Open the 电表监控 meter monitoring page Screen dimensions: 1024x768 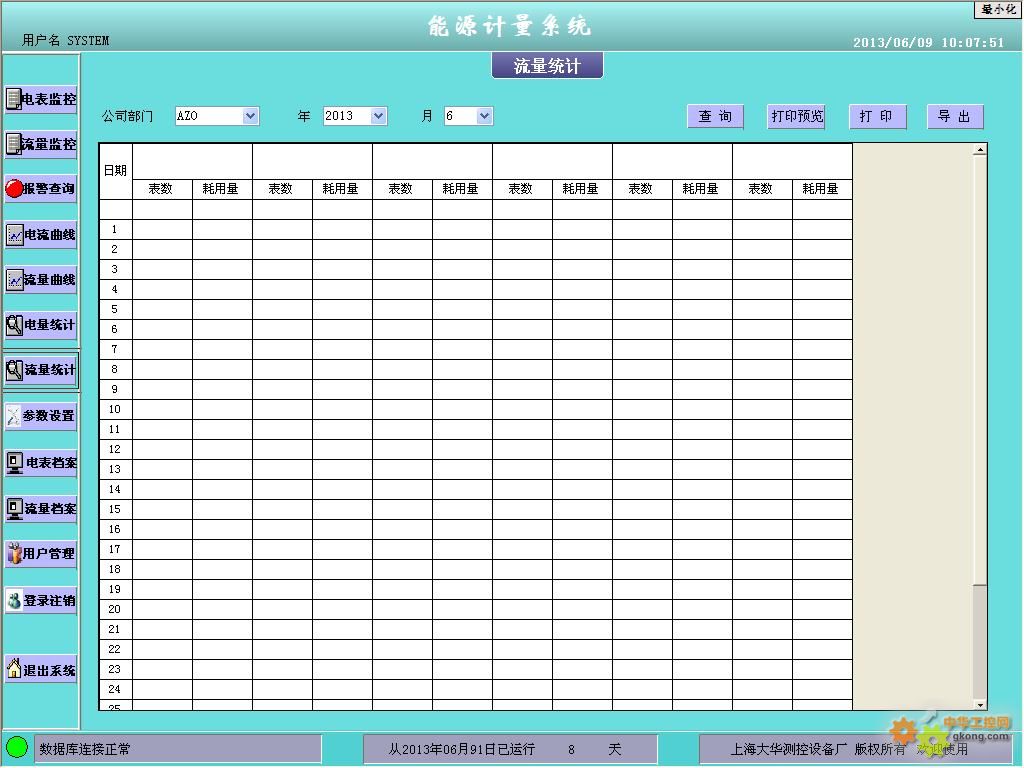(x=41, y=99)
